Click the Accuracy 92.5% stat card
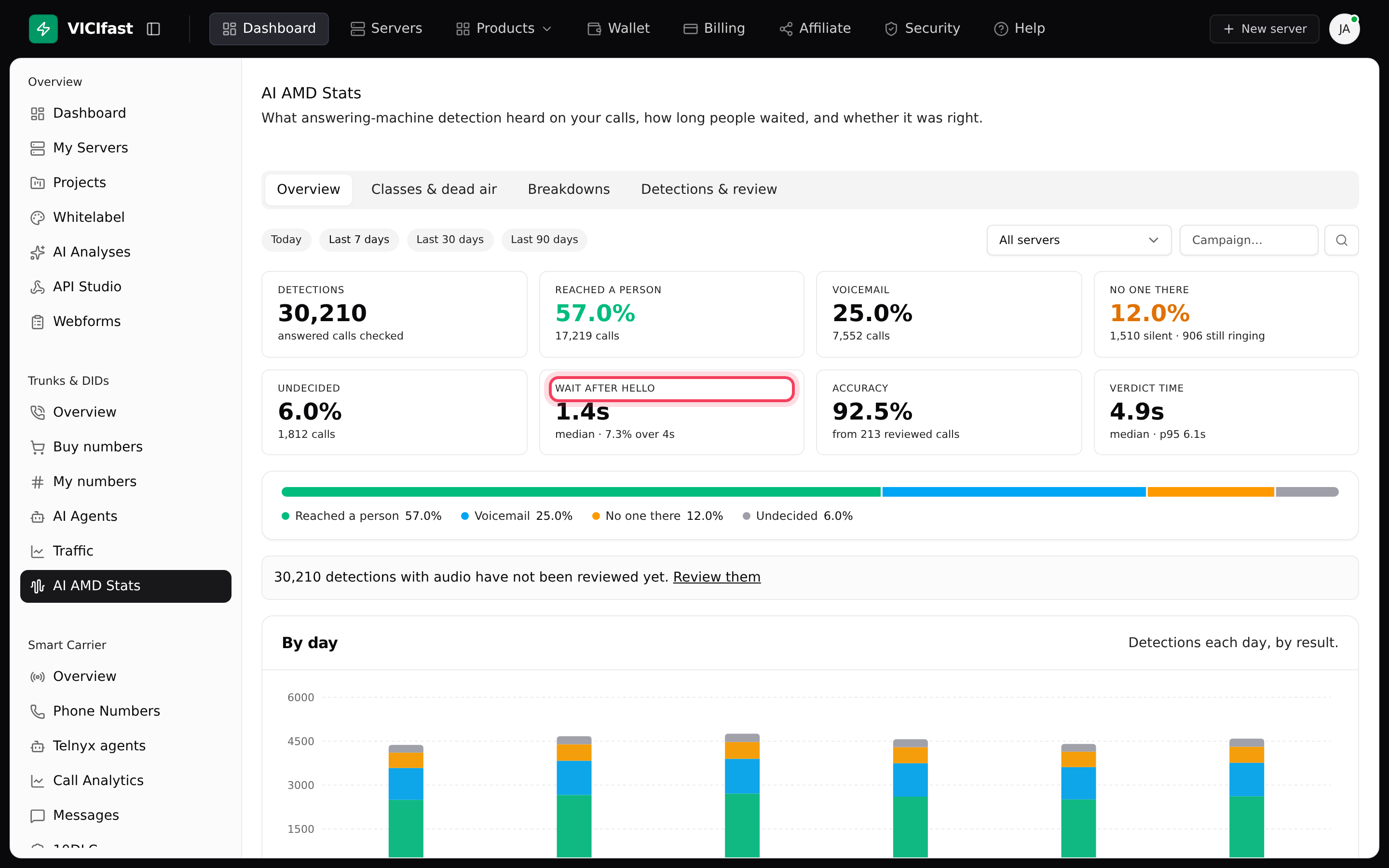The image size is (1389, 868). coord(948,412)
